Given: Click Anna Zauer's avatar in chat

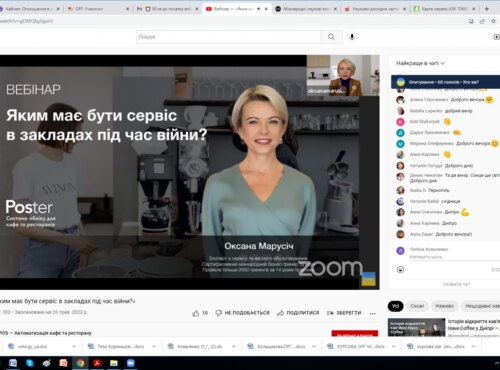Looking at the screenshot, I should coord(400,234).
